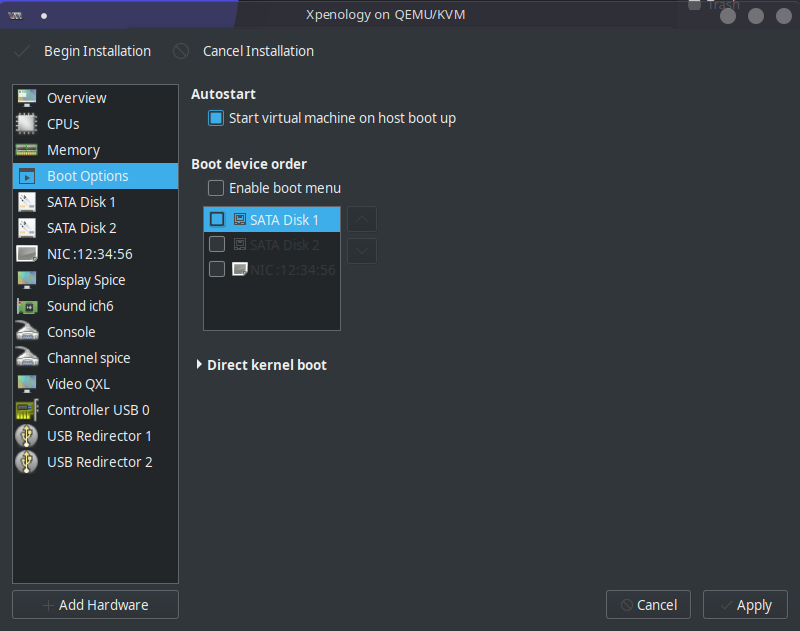The image size is (800, 631).
Task: Check SATA Disk 1 boot device checkbox
Action: coord(217,219)
